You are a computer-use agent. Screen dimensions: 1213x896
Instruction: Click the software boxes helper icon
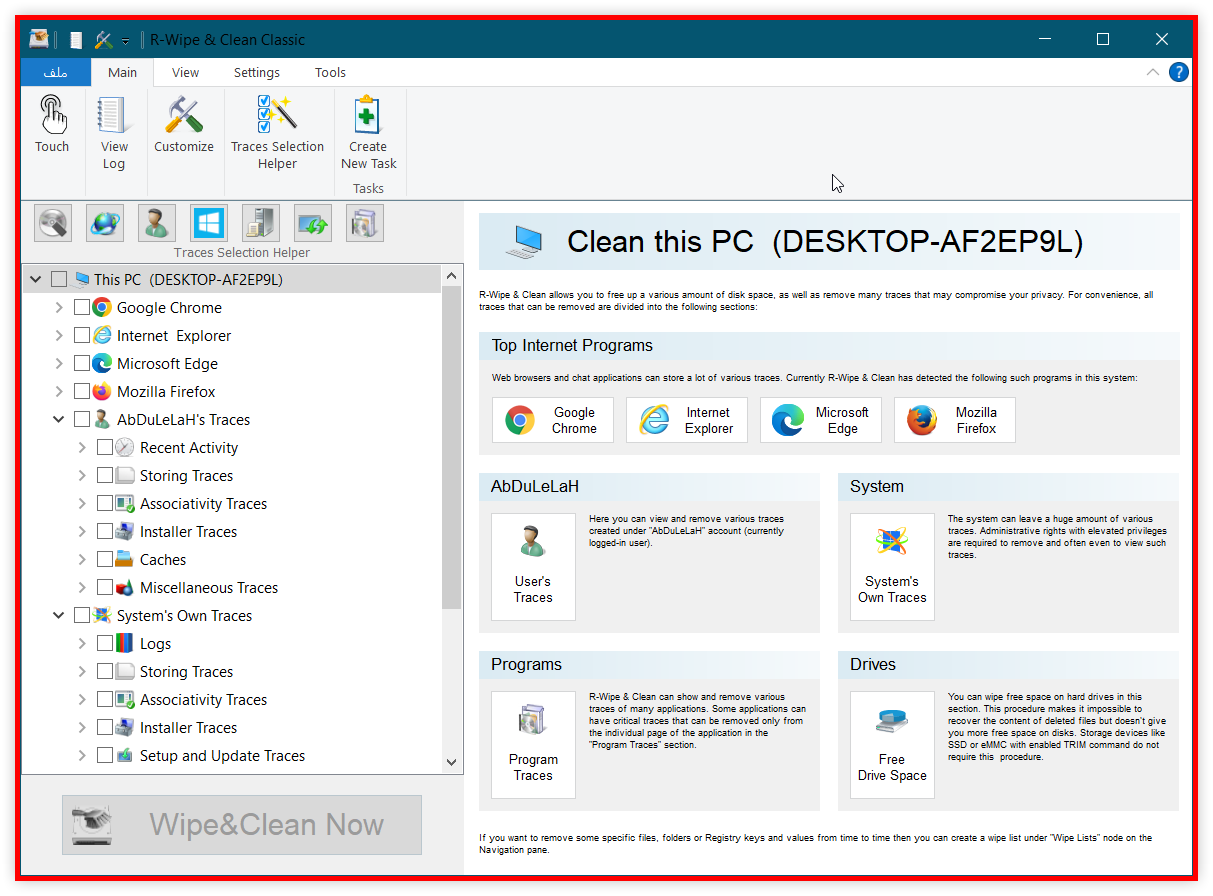pos(365,223)
